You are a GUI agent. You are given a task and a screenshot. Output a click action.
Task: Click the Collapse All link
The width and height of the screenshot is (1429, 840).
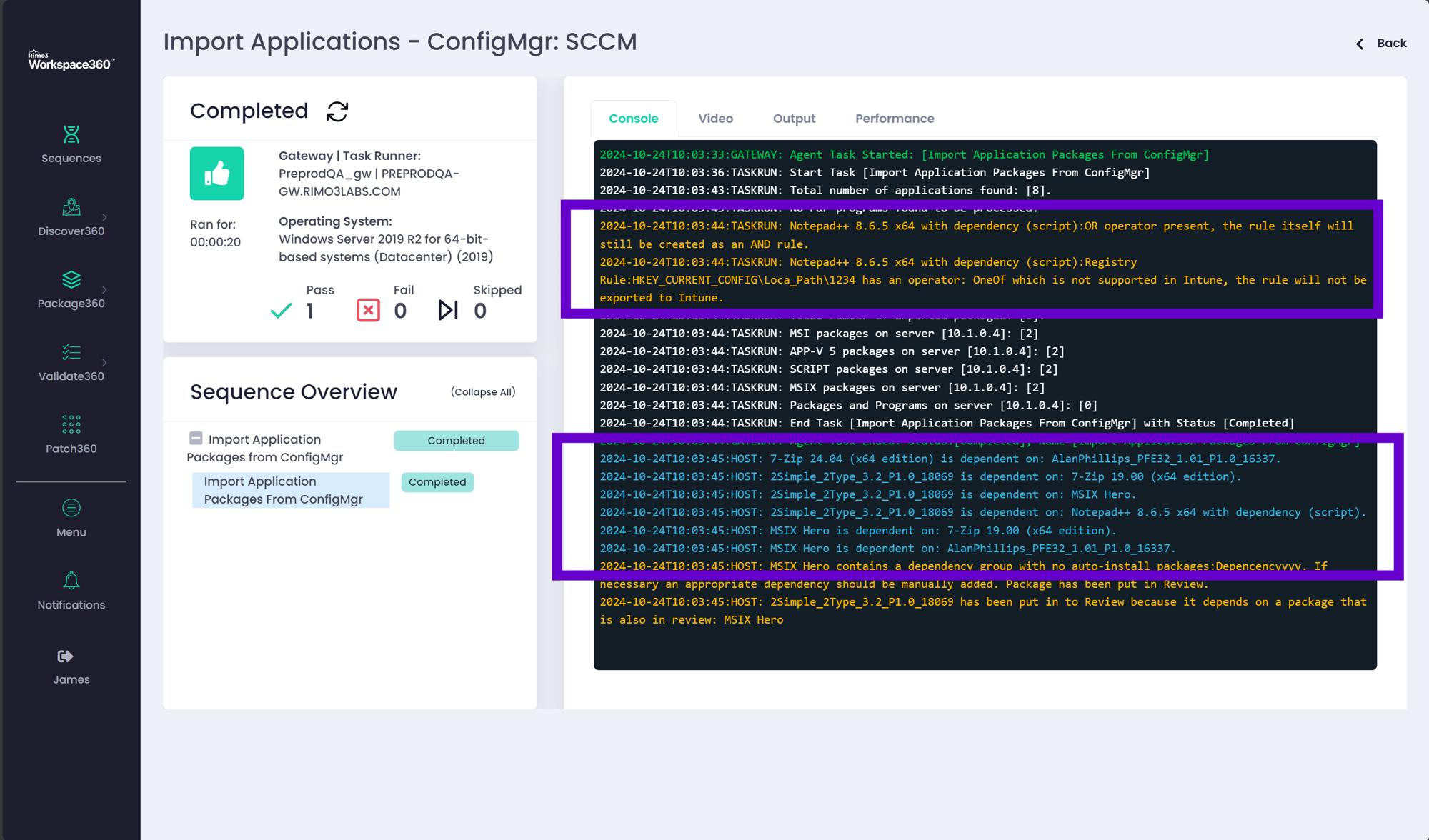click(483, 392)
